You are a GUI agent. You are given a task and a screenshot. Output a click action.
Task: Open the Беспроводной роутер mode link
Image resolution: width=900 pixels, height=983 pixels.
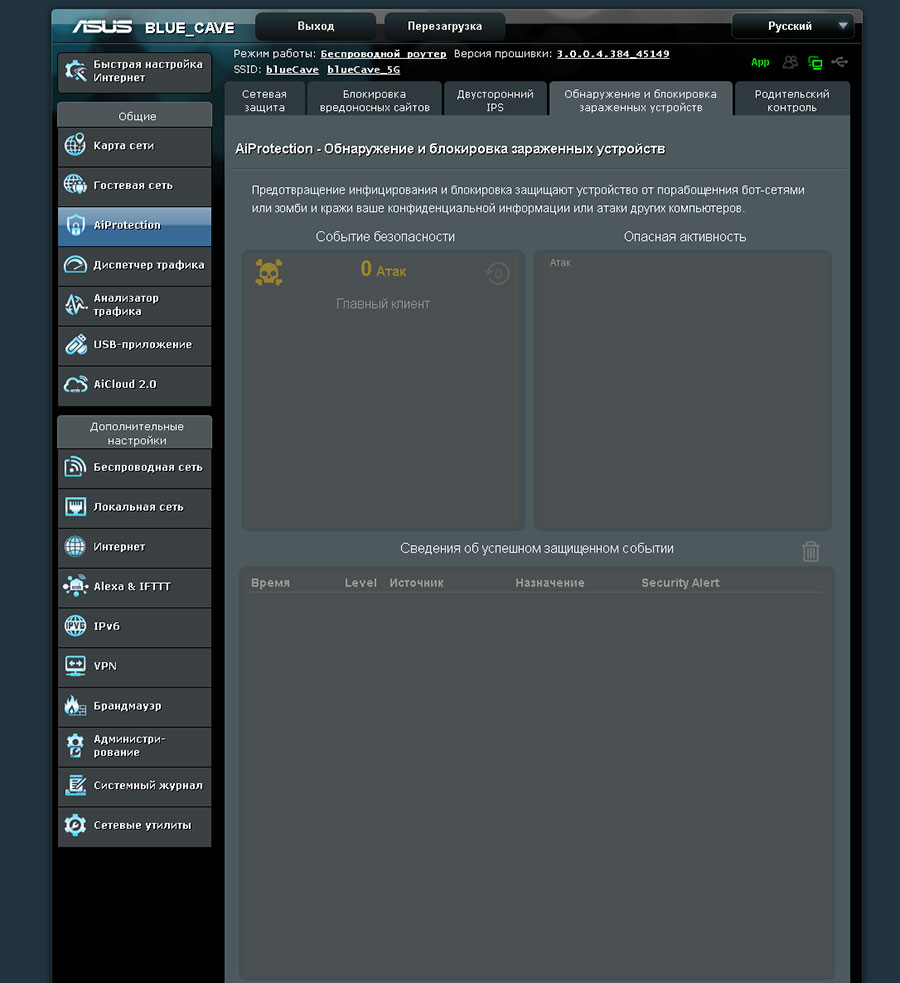tap(384, 54)
